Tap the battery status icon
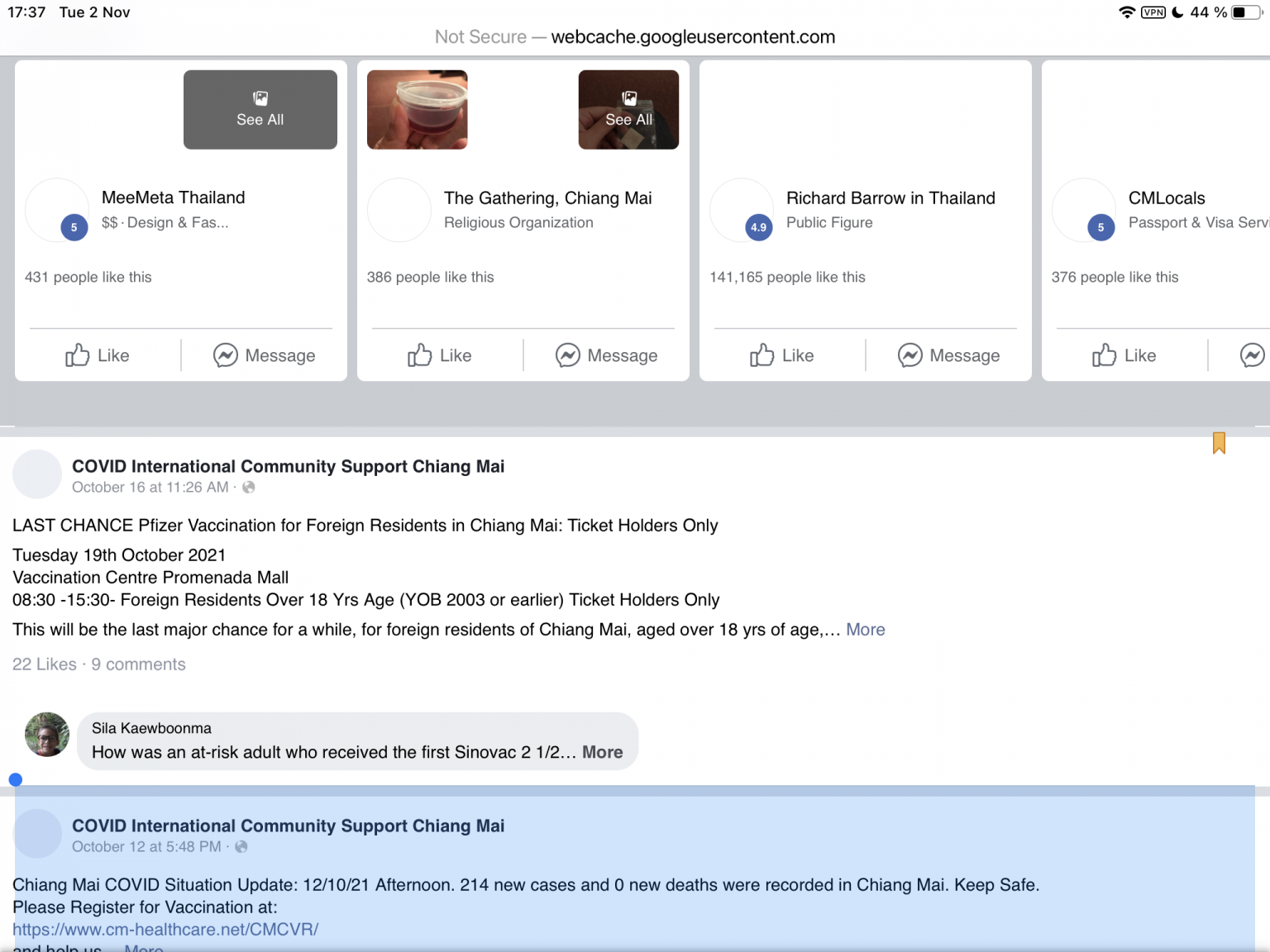The height and width of the screenshot is (952, 1270). [x=1247, y=12]
